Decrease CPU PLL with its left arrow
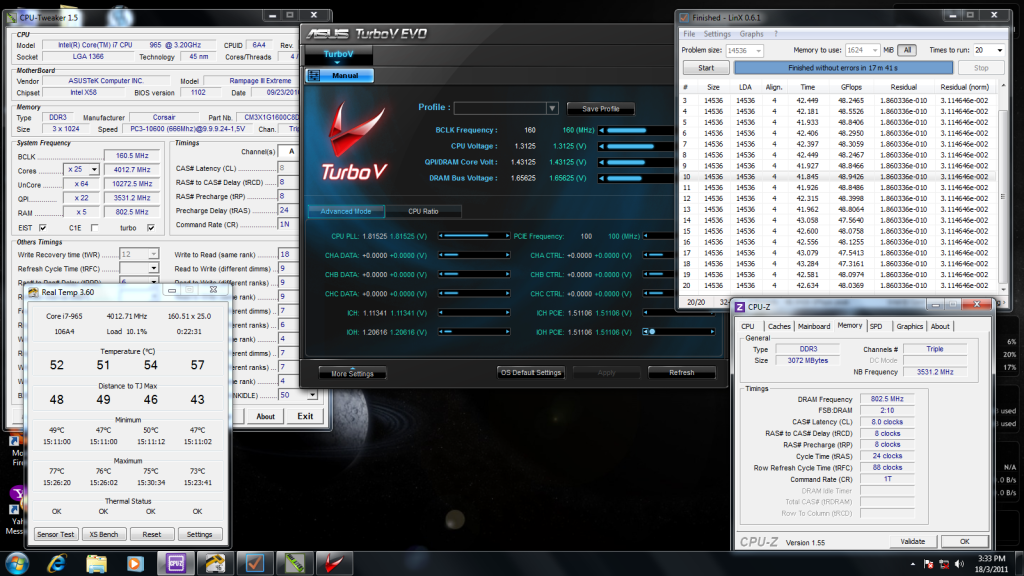The width and height of the screenshot is (1024, 576). click(441, 236)
